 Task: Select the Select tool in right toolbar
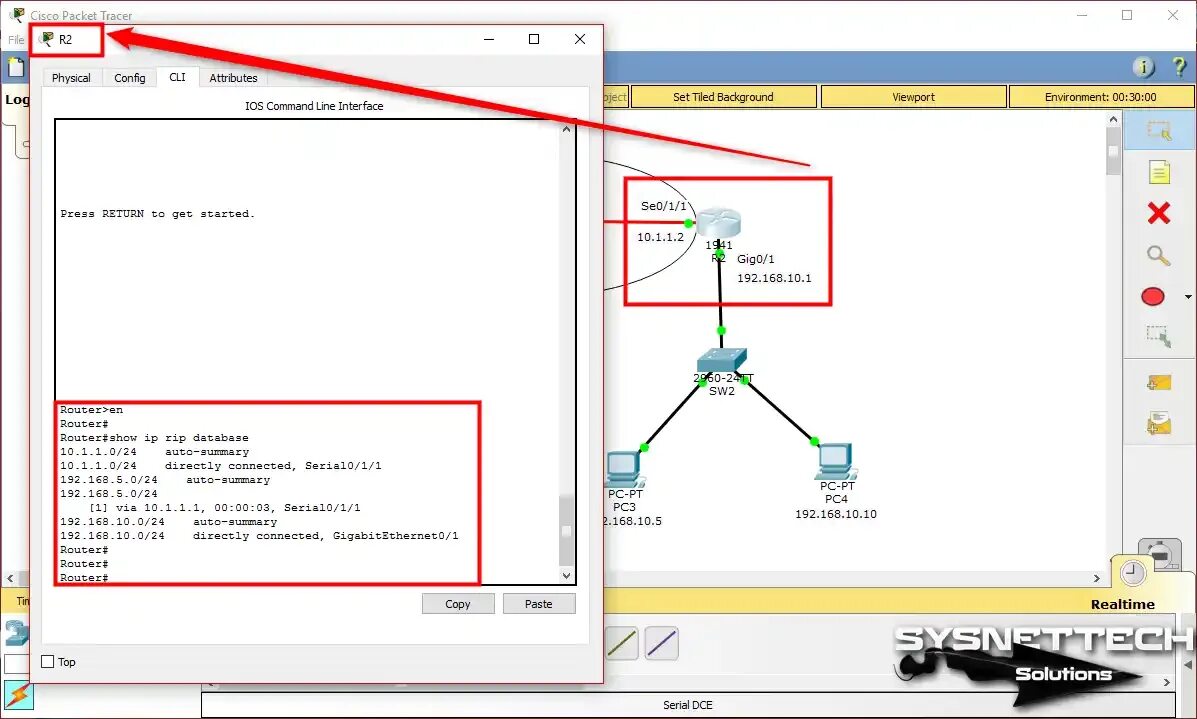(x=1159, y=131)
